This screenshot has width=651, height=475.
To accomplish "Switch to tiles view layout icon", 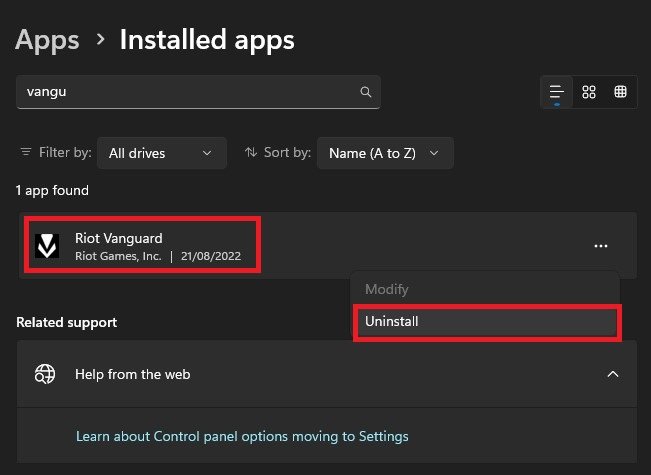I will [620, 92].
